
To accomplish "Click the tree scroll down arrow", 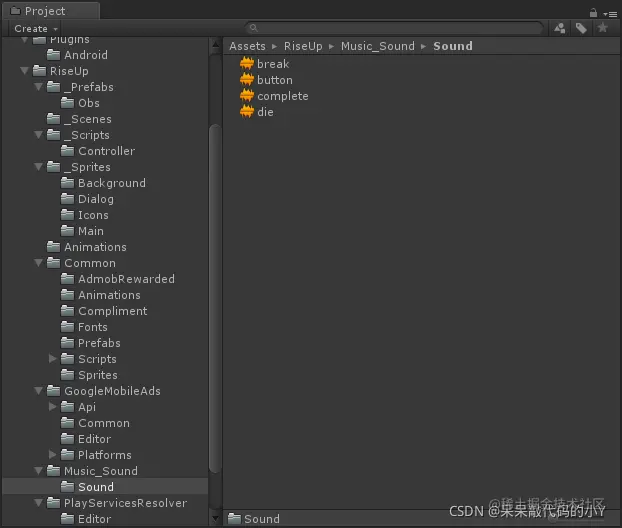I will point(215,518).
